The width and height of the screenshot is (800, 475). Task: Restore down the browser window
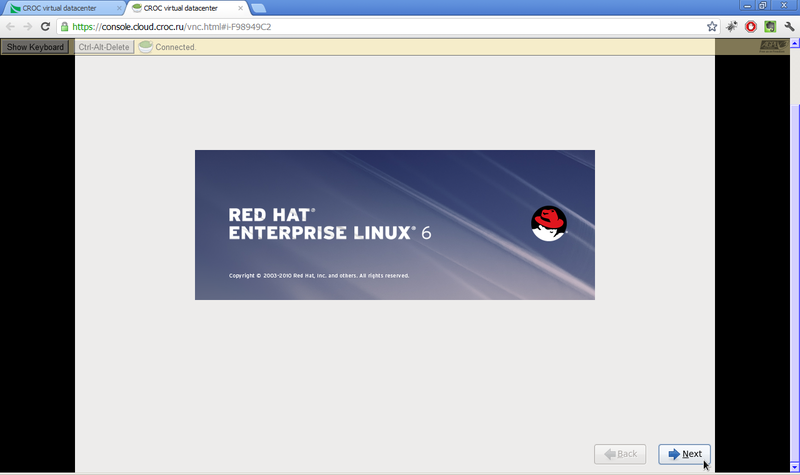763,6
